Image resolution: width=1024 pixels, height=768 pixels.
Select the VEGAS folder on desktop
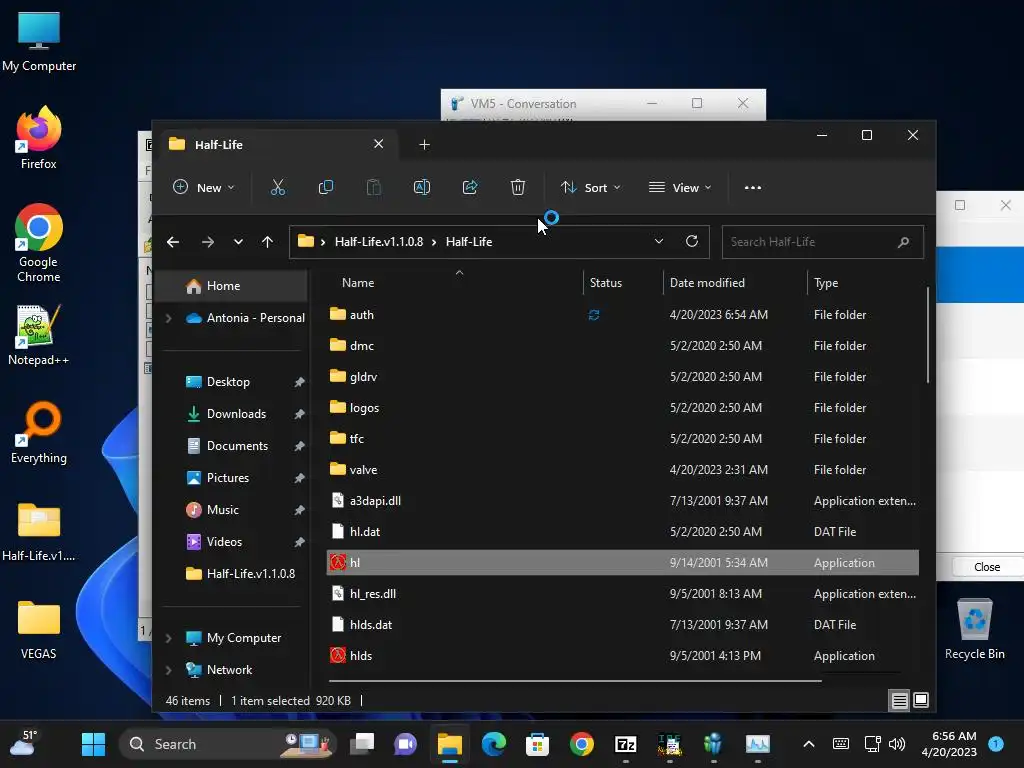[x=39, y=629]
